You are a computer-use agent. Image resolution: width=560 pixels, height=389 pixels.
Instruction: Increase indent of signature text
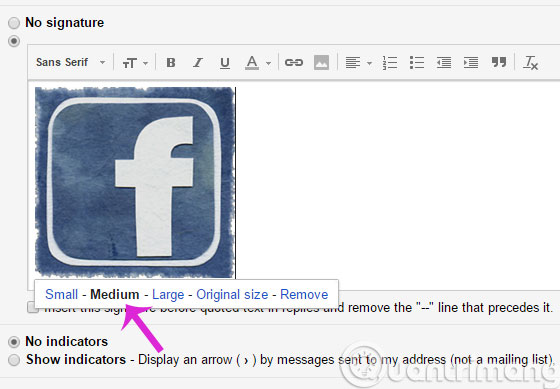471,63
